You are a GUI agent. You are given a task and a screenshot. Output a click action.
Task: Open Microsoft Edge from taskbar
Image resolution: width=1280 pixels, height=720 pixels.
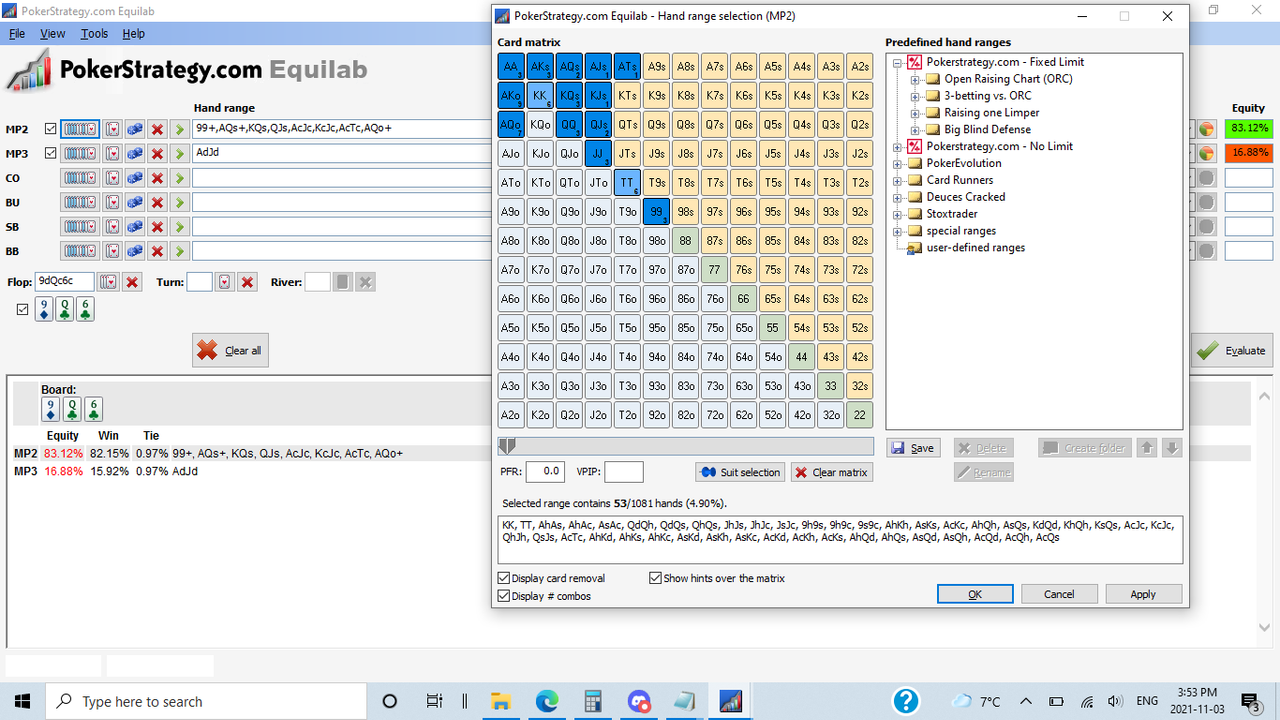546,701
